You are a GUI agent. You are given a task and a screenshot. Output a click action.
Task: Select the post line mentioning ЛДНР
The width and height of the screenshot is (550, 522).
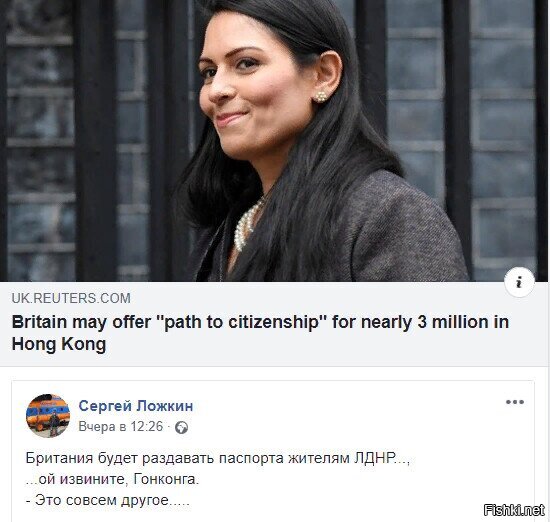click(x=217, y=458)
